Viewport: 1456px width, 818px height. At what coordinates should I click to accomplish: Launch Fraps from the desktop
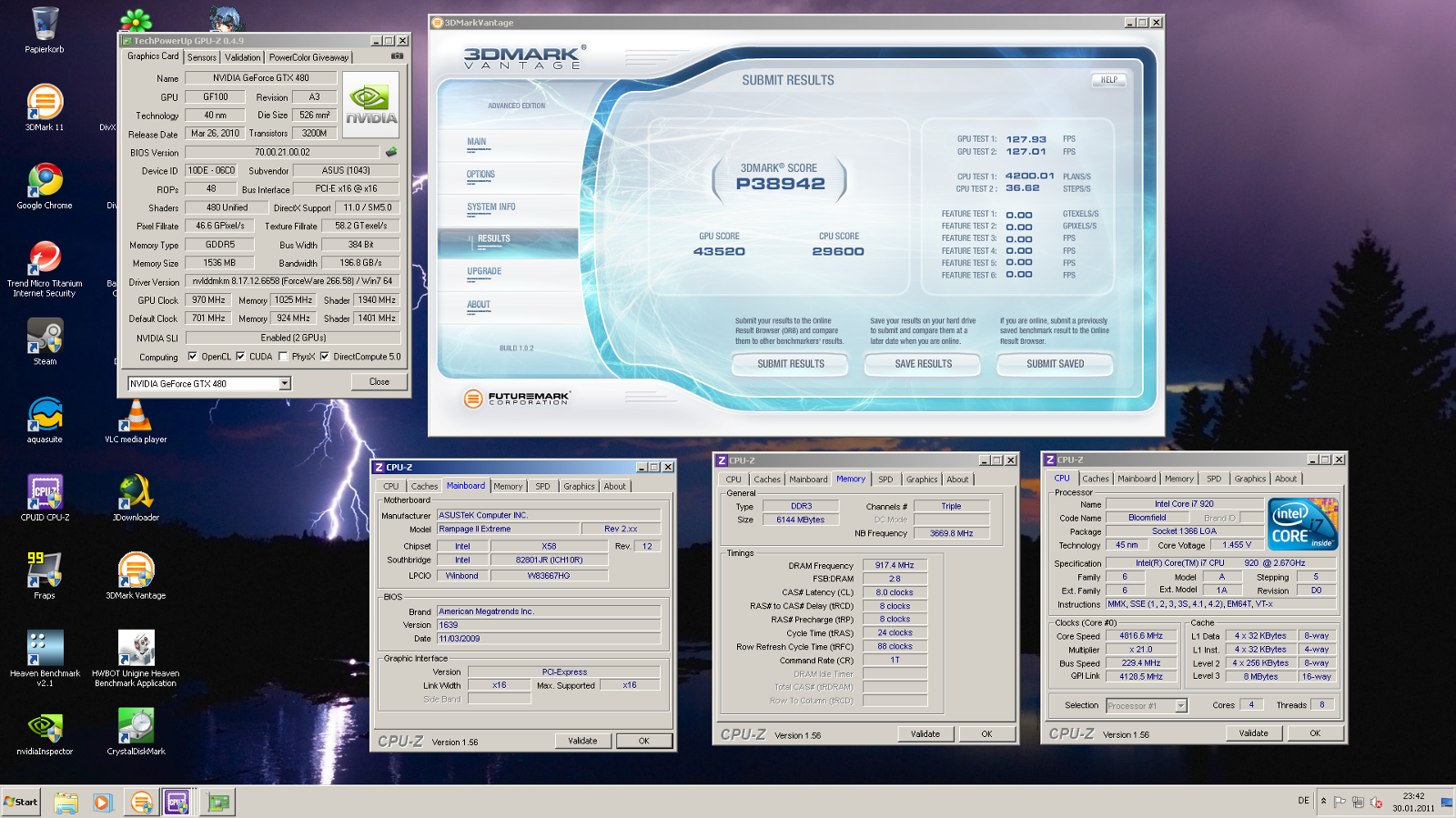coord(45,576)
